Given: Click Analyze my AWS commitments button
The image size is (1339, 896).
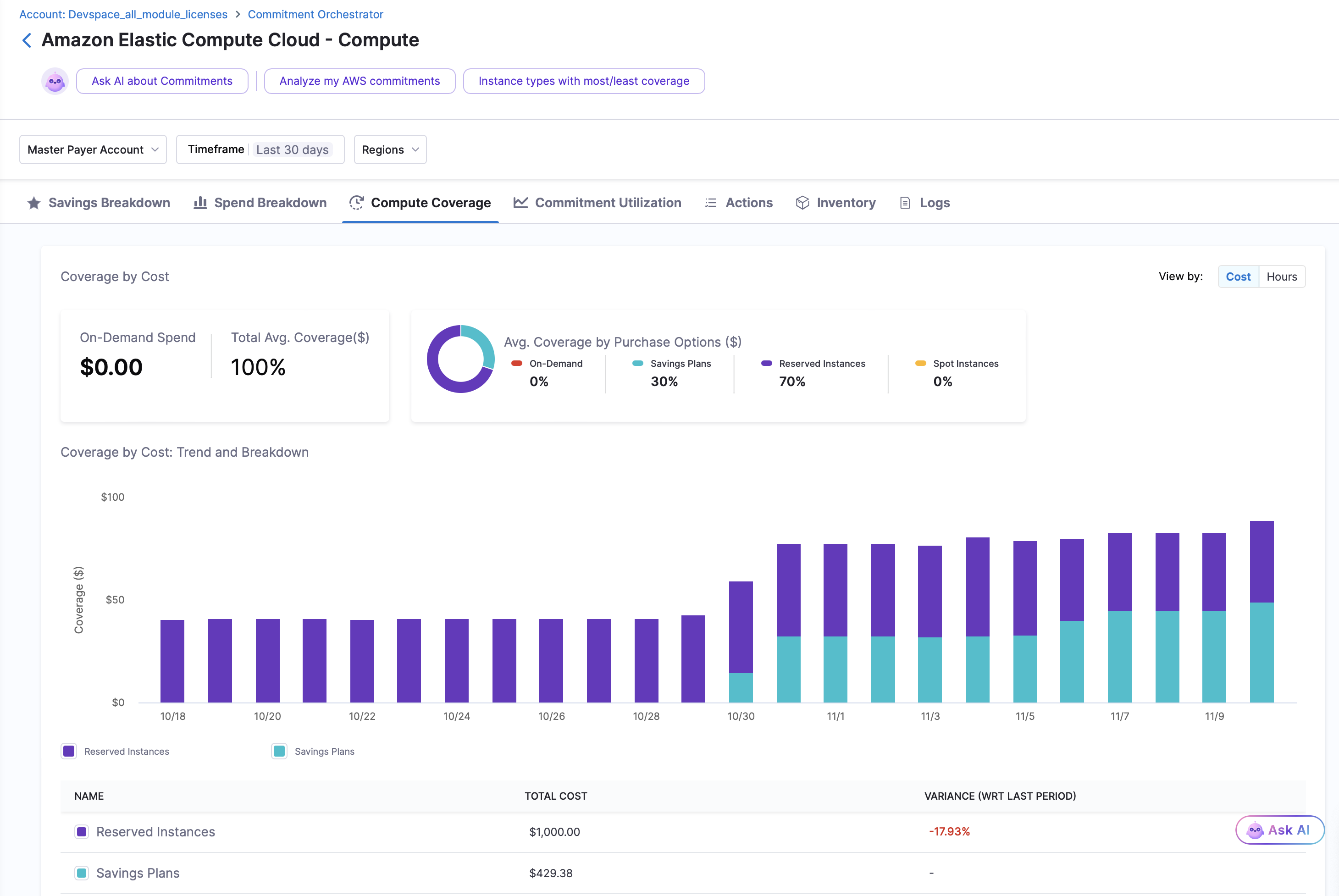Looking at the screenshot, I should point(360,81).
